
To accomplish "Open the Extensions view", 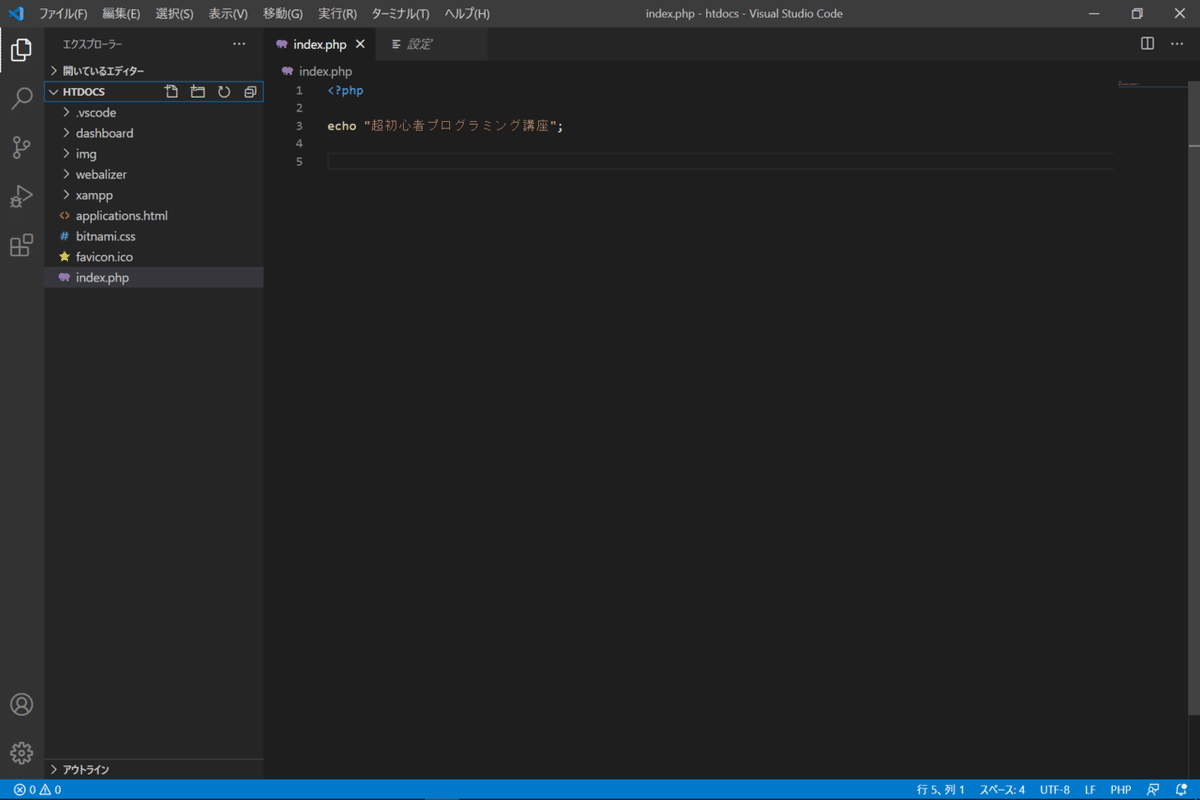I will coord(21,245).
